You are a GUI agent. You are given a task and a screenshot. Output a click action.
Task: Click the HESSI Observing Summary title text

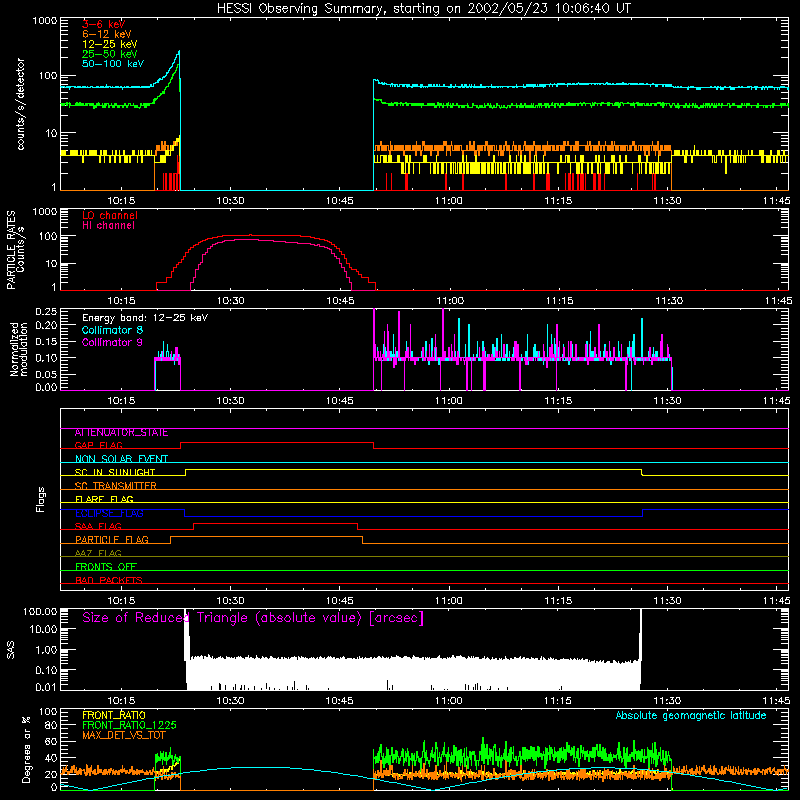tap(423, 9)
